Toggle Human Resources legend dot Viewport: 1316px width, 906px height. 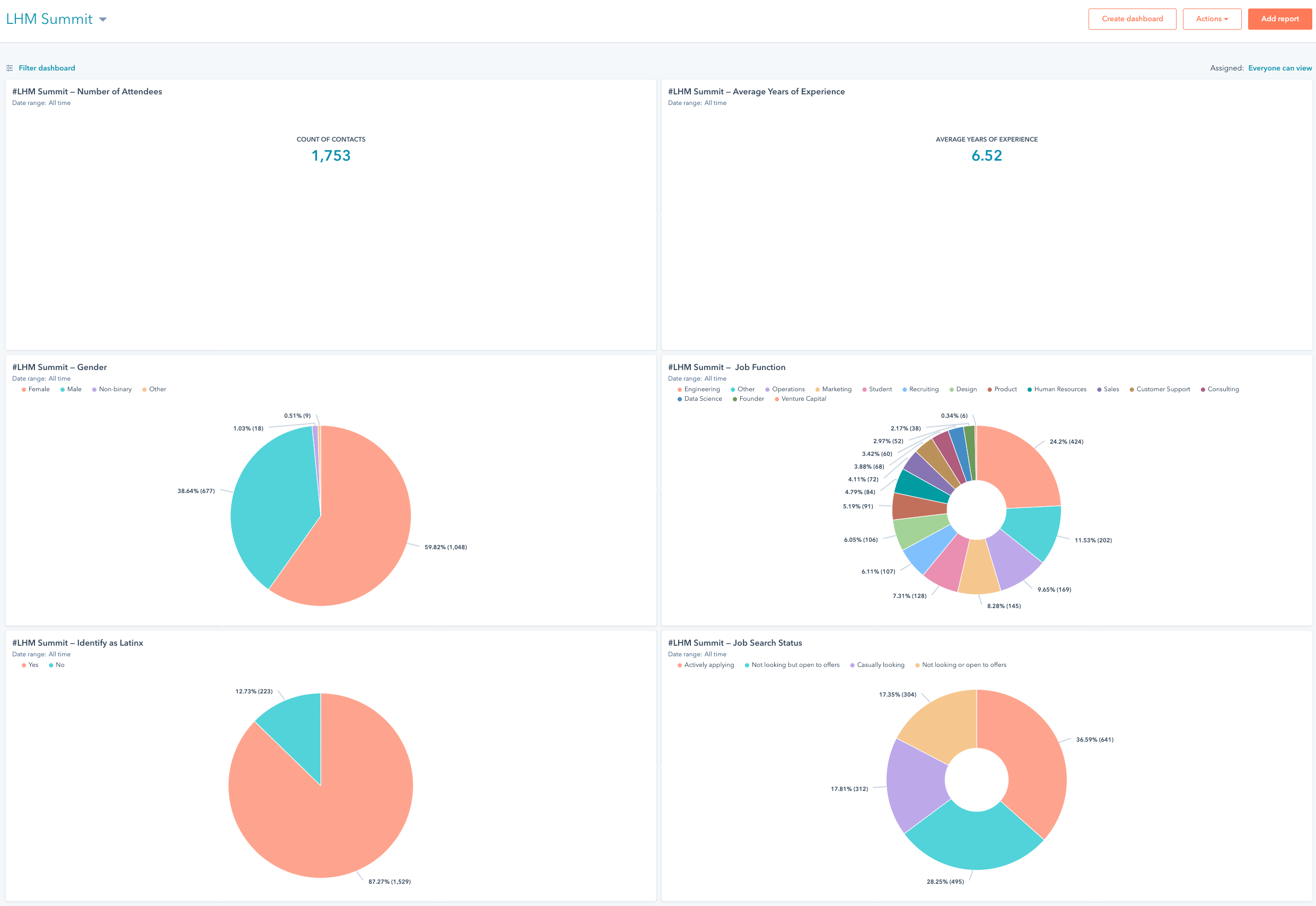click(x=1029, y=390)
